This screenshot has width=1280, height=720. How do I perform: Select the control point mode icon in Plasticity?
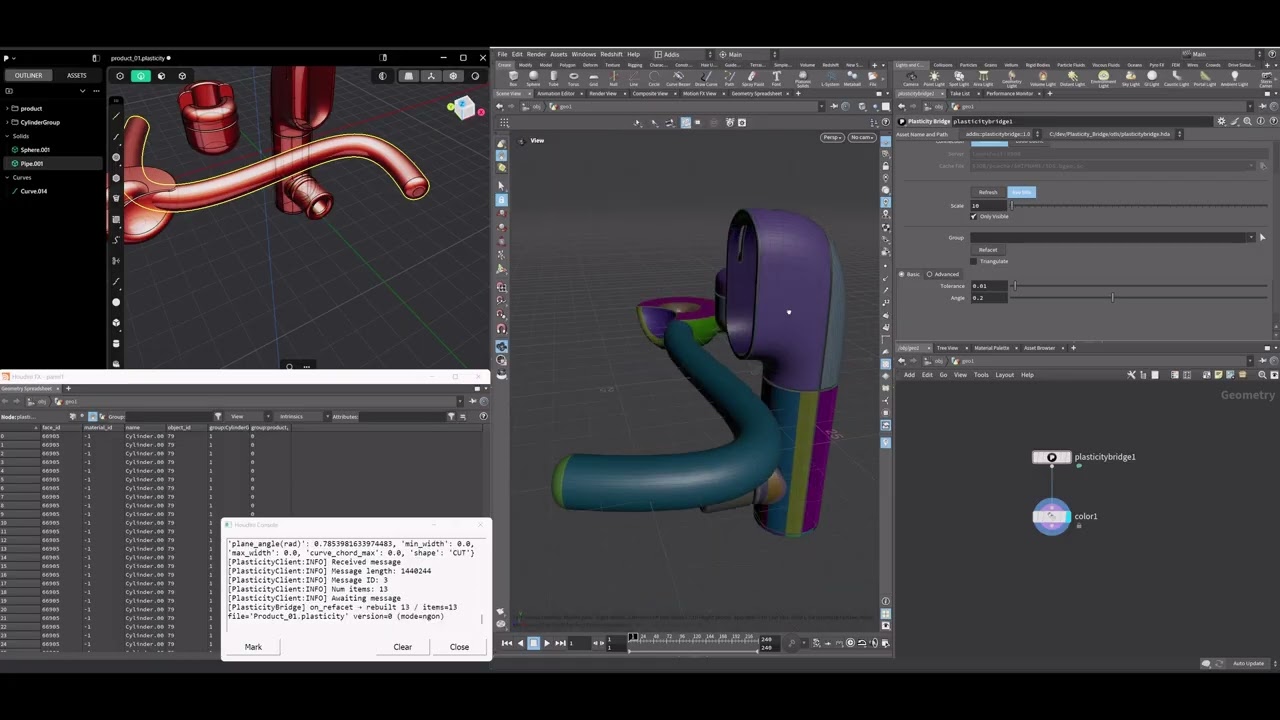[120, 76]
